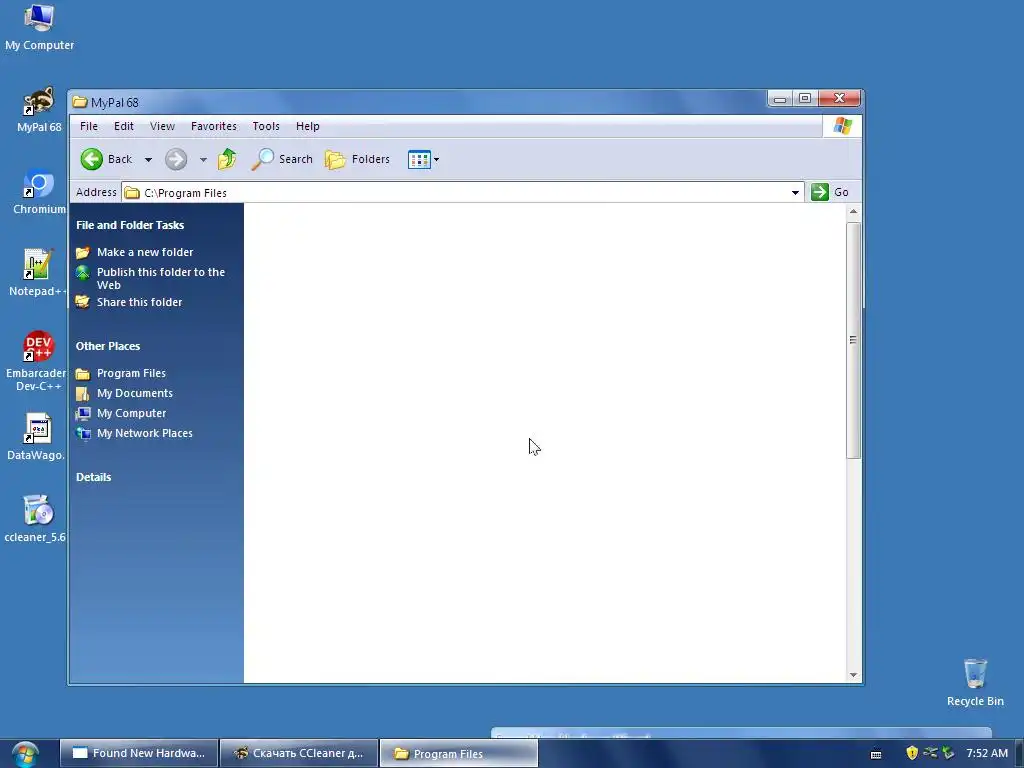The width and height of the screenshot is (1024, 768).
Task: Click Make a new folder
Action: [x=145, y=252]
